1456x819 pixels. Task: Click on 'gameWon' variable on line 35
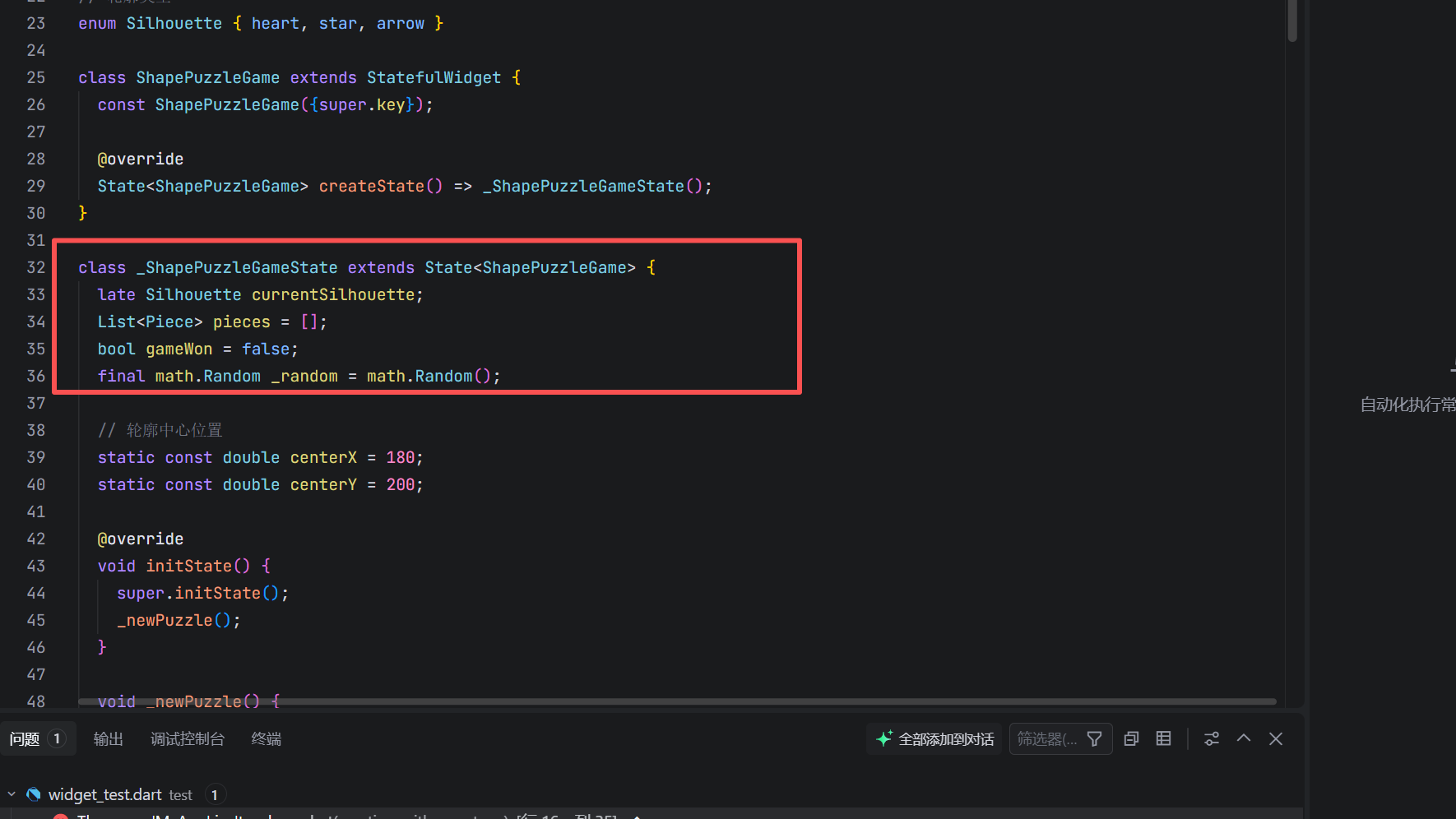tap(179, 349)
